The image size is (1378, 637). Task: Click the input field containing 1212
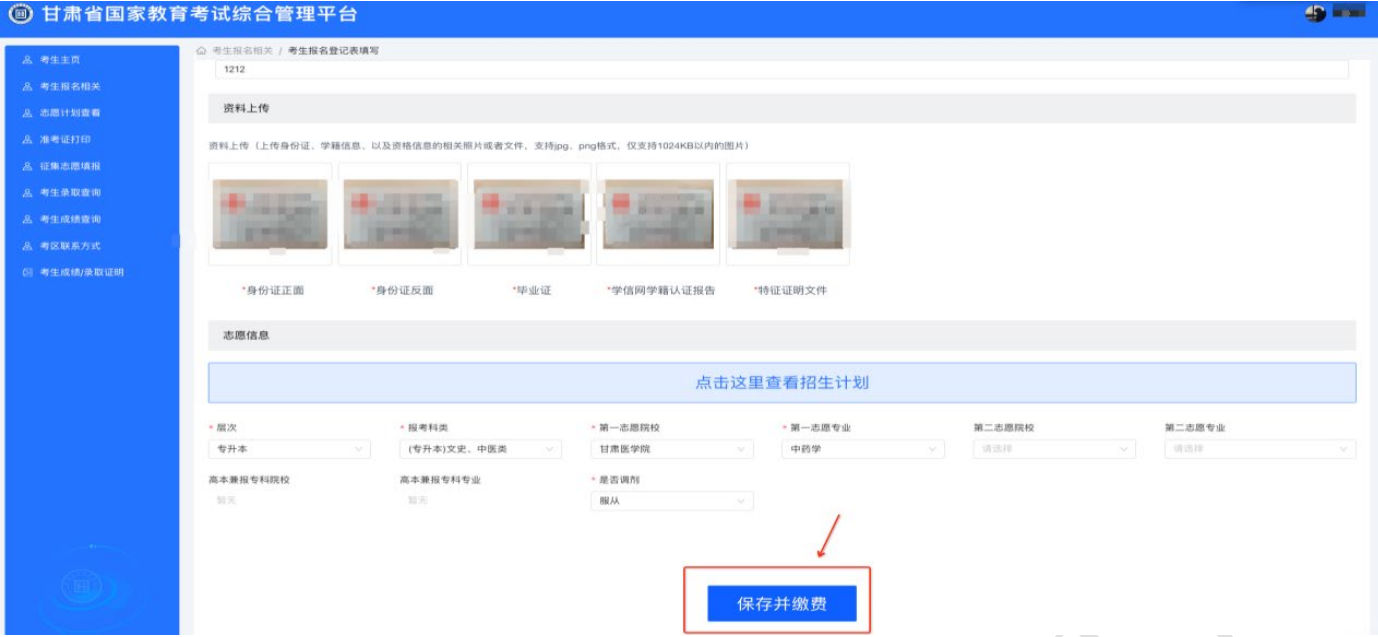(x=782, y=70)
